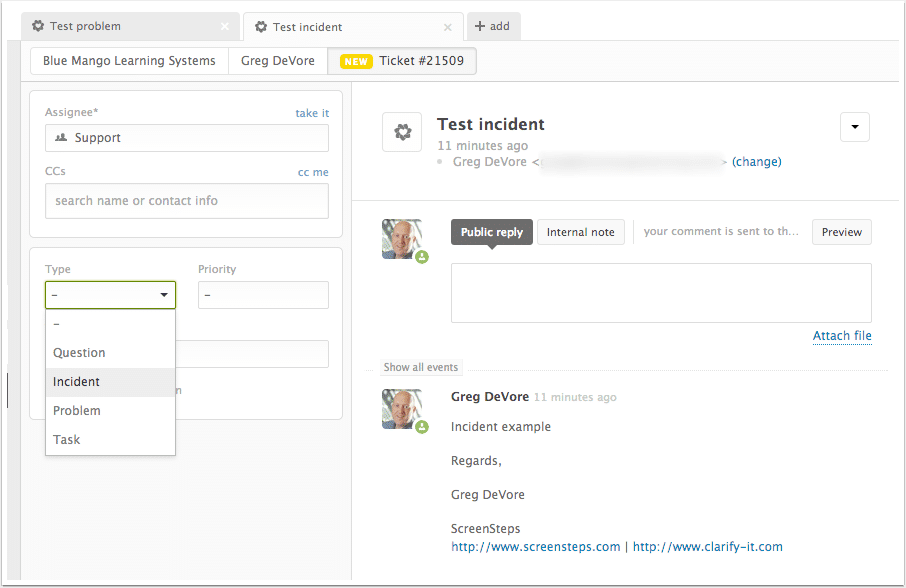The image size is (906, 588).
Task: Click the gear icon on Test problem tab
Action: point(37,26)
